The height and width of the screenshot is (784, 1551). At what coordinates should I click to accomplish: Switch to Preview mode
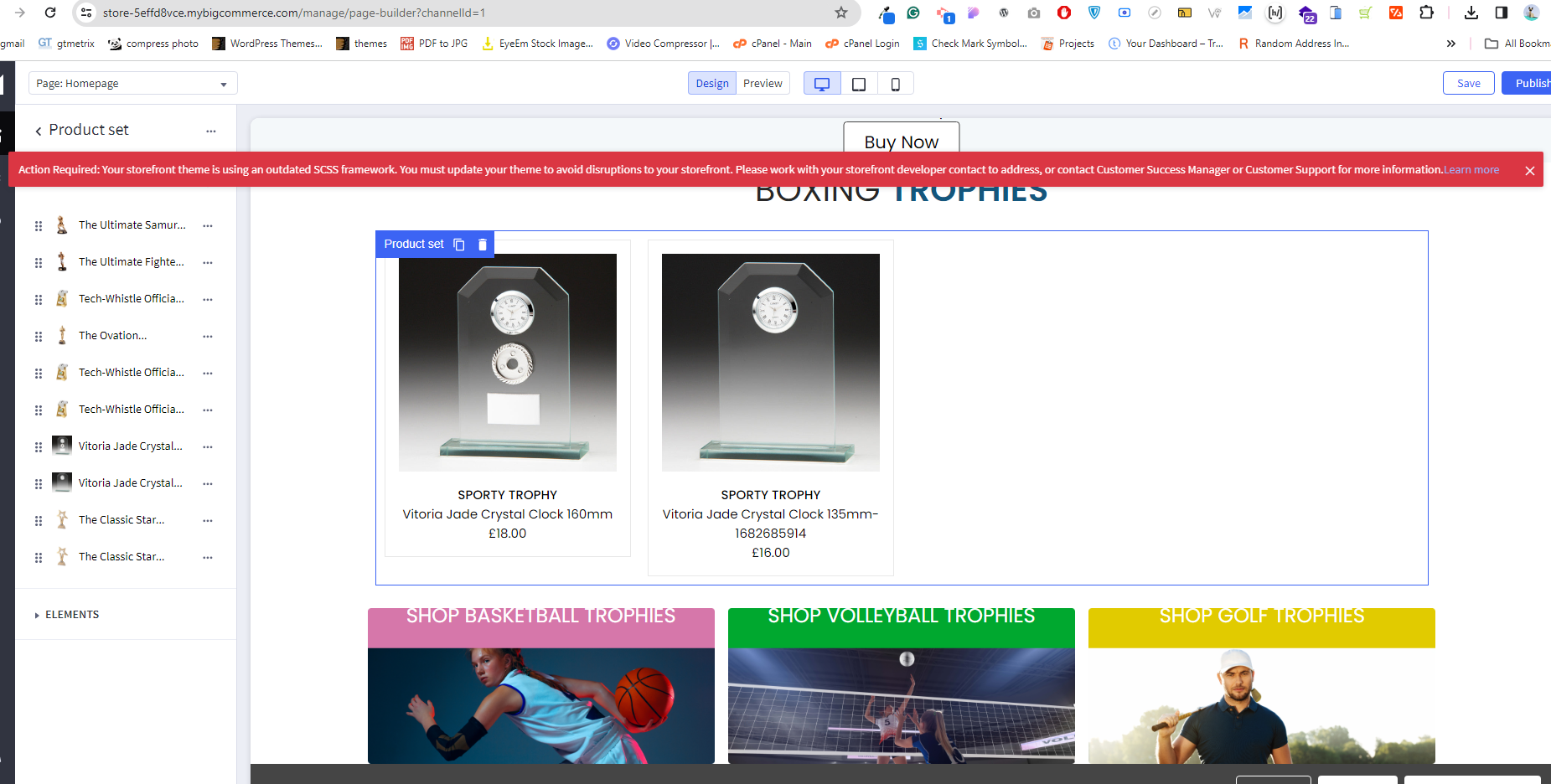(763, 84)
